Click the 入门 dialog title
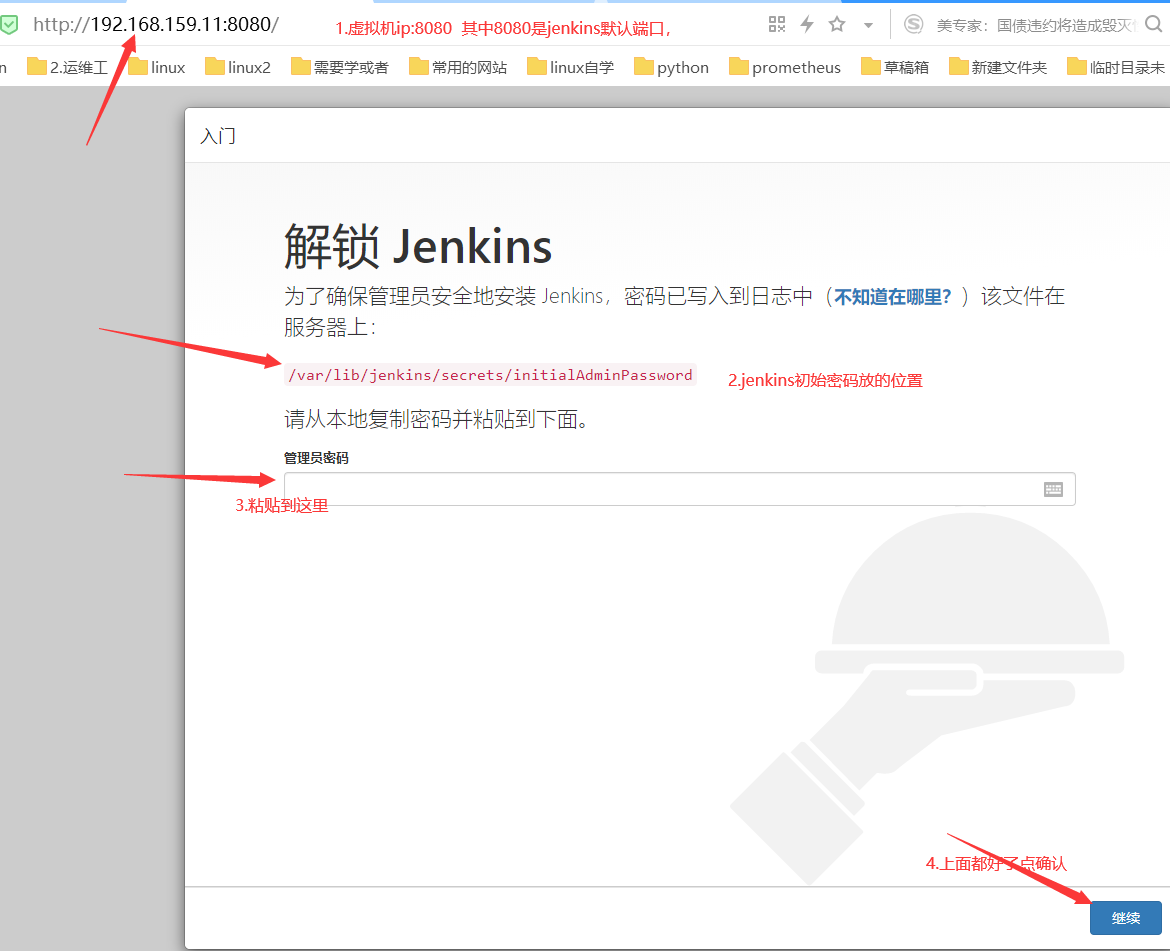Image resolution: width=1170 pixels, height=951 pixels. coord(218,136)
